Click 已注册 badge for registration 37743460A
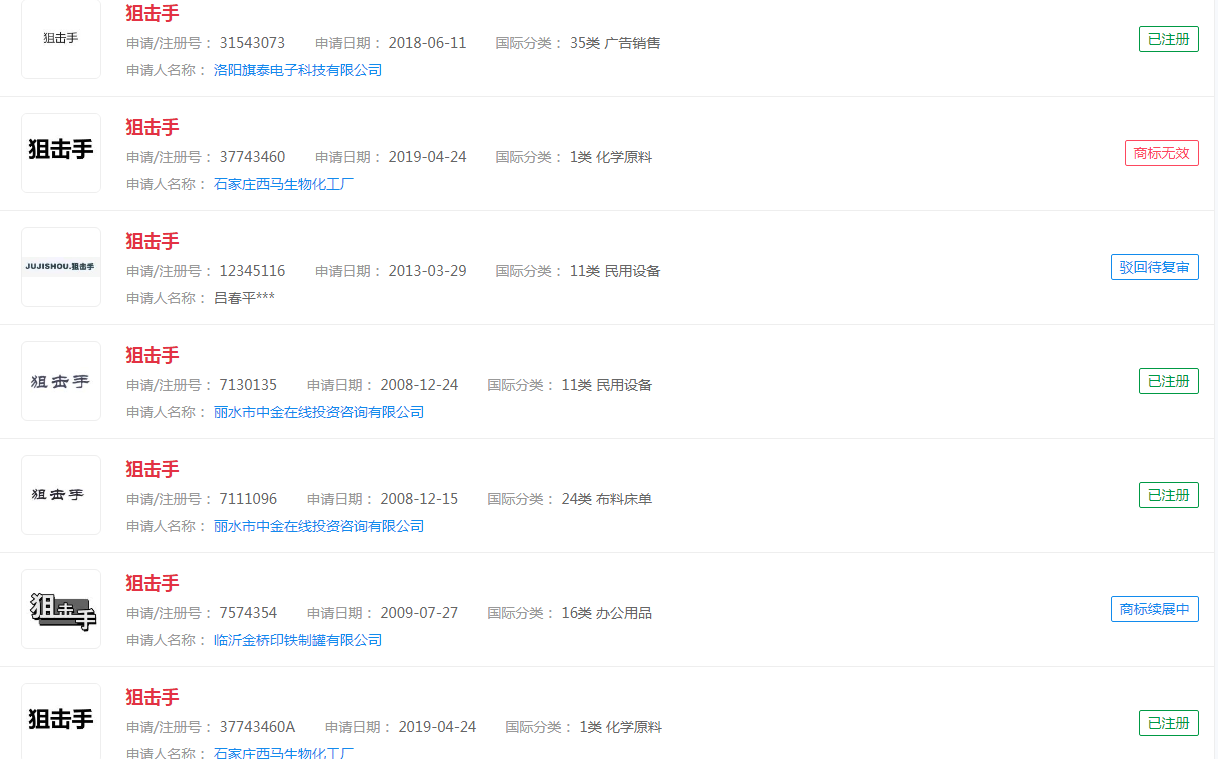This screenshot has height=759, width=1218. pos(1168,723)
